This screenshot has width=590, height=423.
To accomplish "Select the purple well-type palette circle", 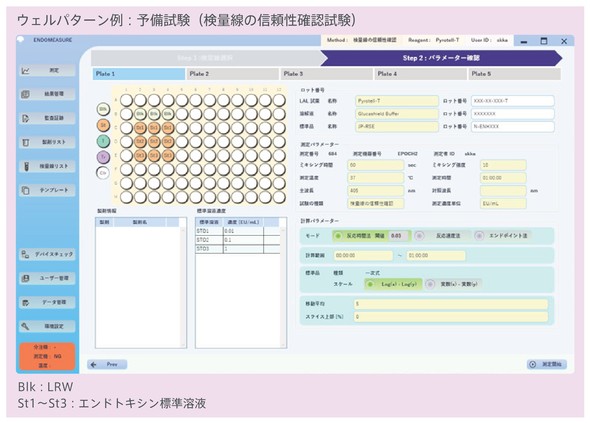I will point(103,157).
